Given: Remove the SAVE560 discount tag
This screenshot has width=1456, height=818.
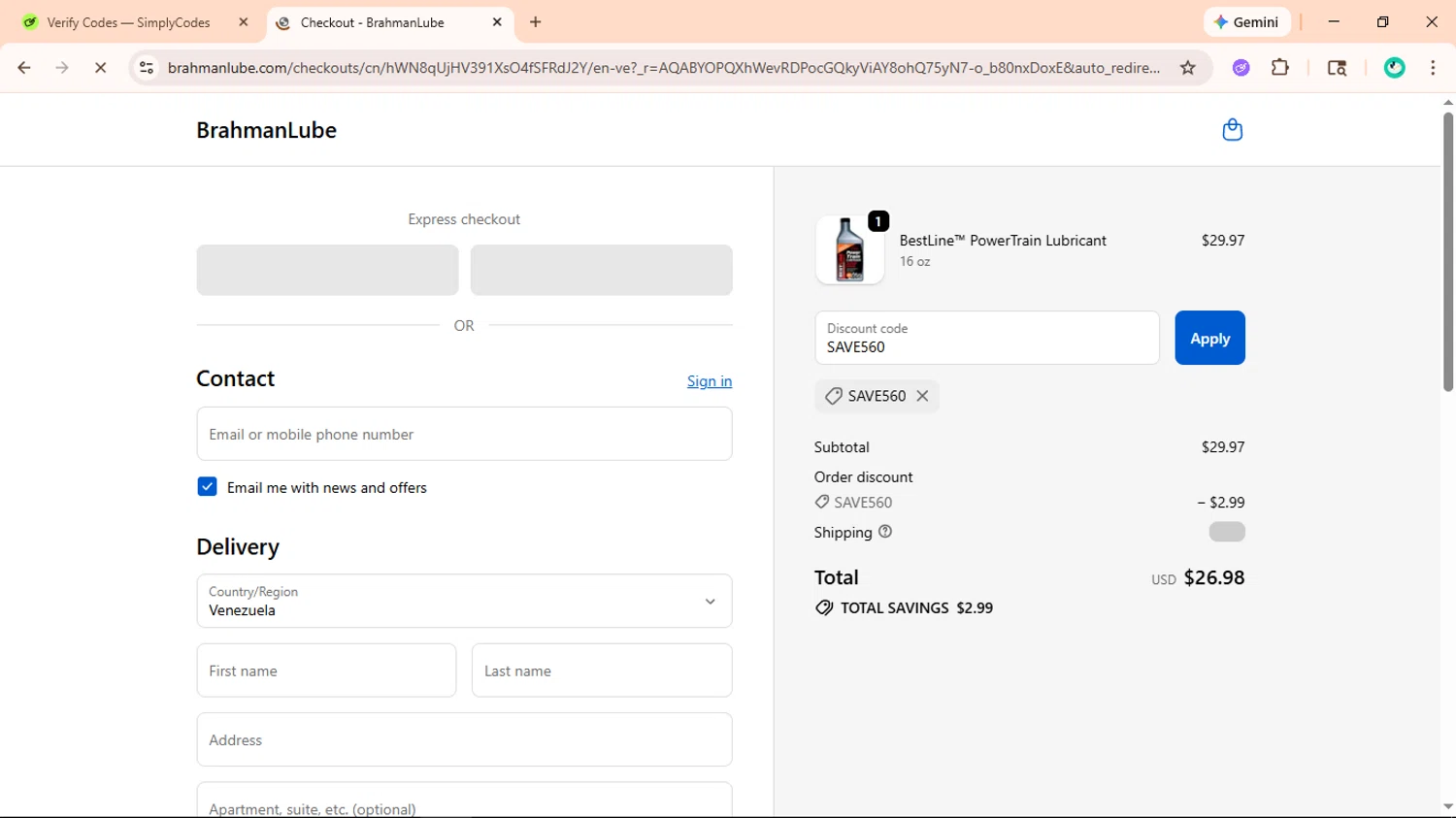Looking at the screenshot, I should [x=922, y=396].
